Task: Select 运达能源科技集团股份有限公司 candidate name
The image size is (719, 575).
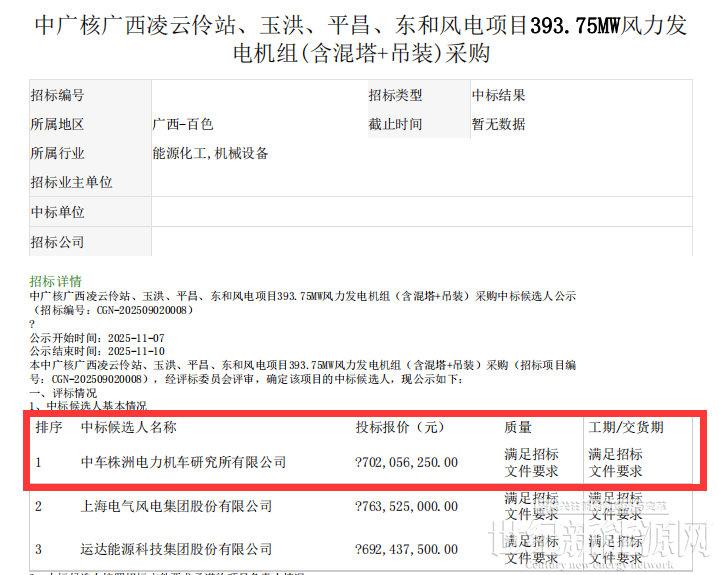Action: [x=176, y=549]
